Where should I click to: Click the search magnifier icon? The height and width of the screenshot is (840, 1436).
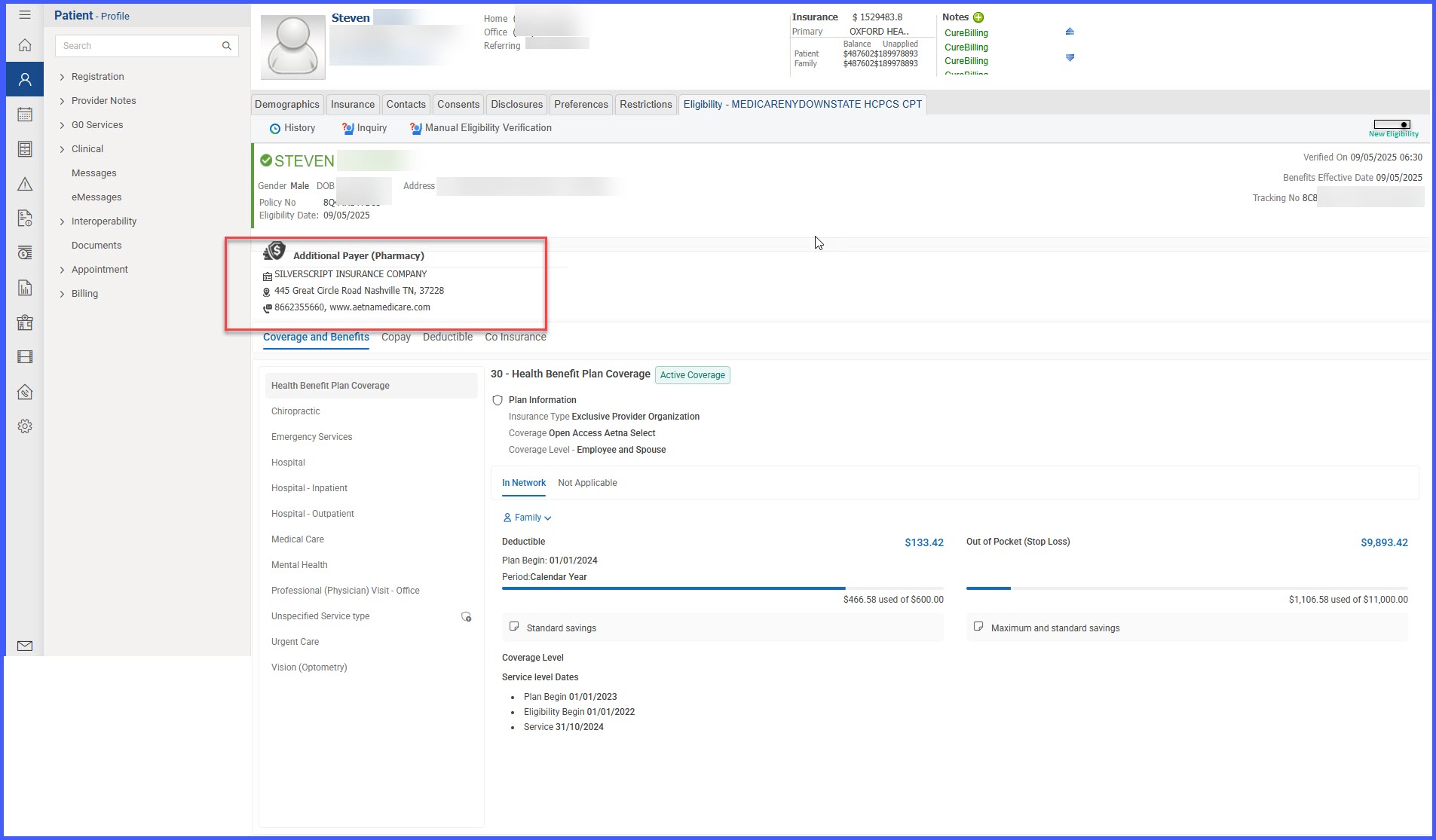(x=226, y=46)
